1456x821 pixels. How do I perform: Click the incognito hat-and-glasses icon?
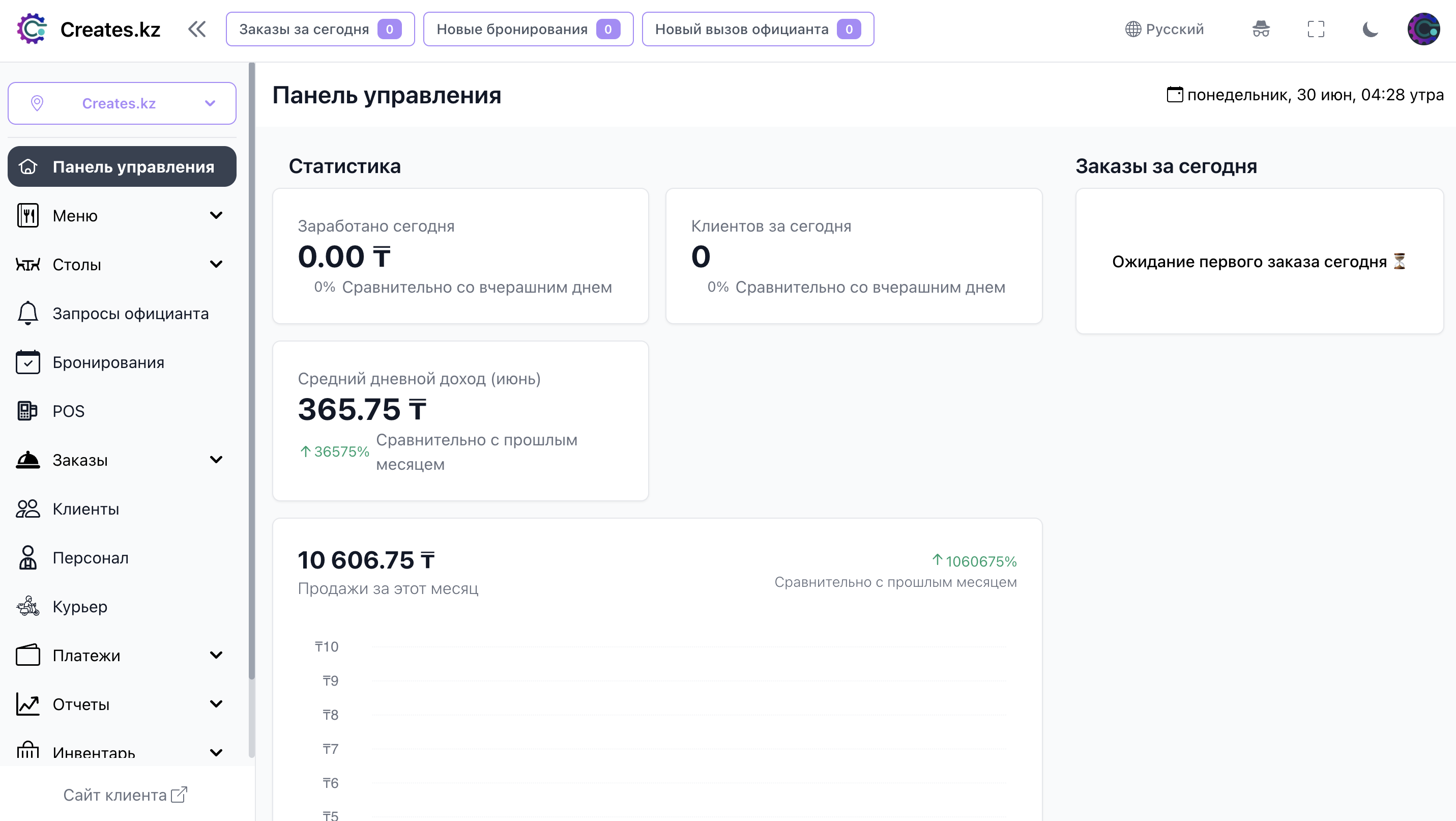tap(1261, 29)
